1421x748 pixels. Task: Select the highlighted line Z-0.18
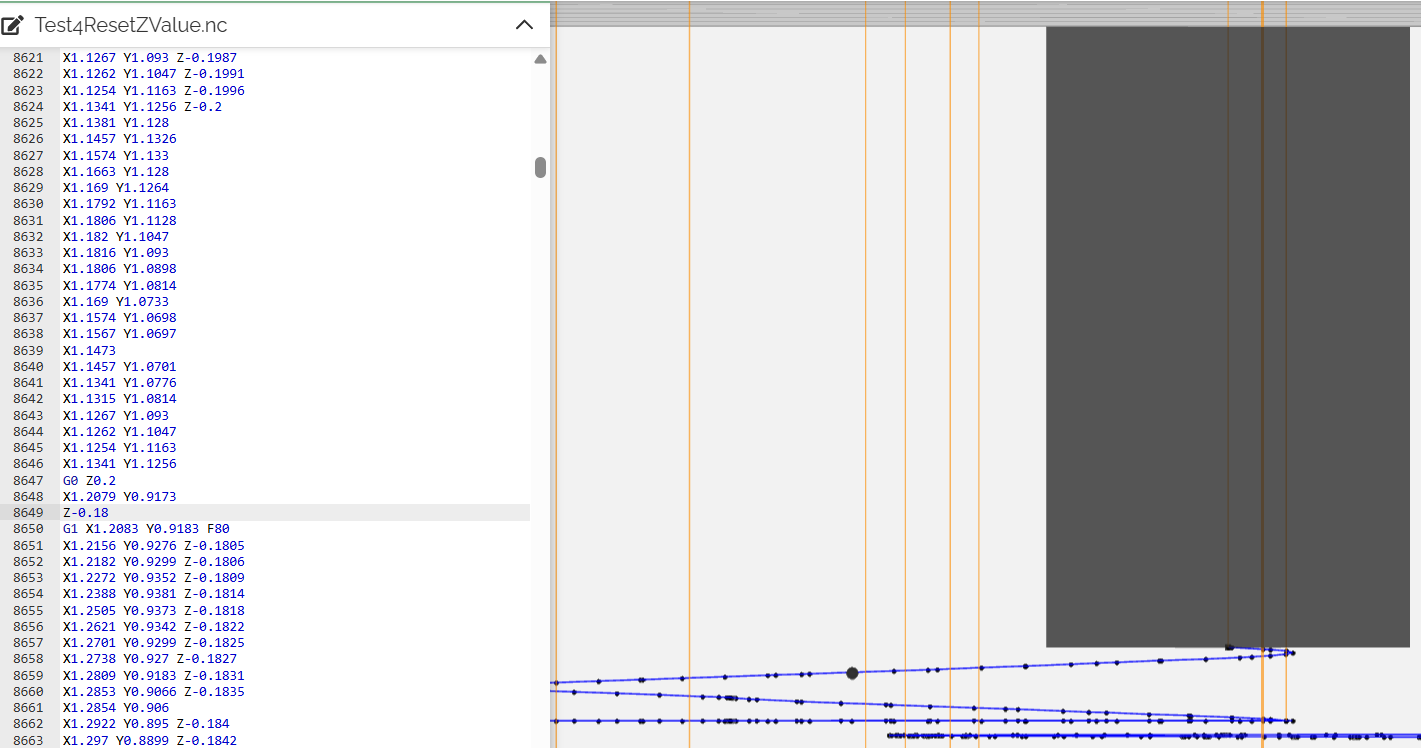tap(86, 513)
